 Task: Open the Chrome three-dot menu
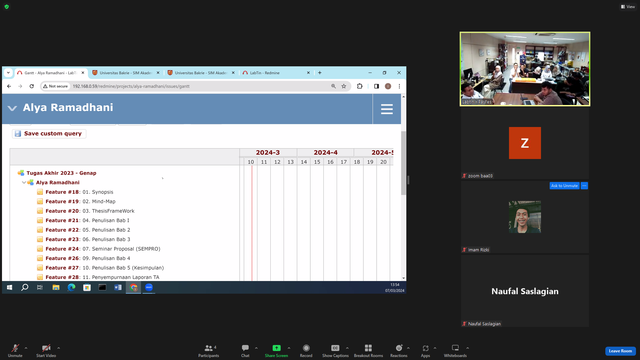point(399,86)
